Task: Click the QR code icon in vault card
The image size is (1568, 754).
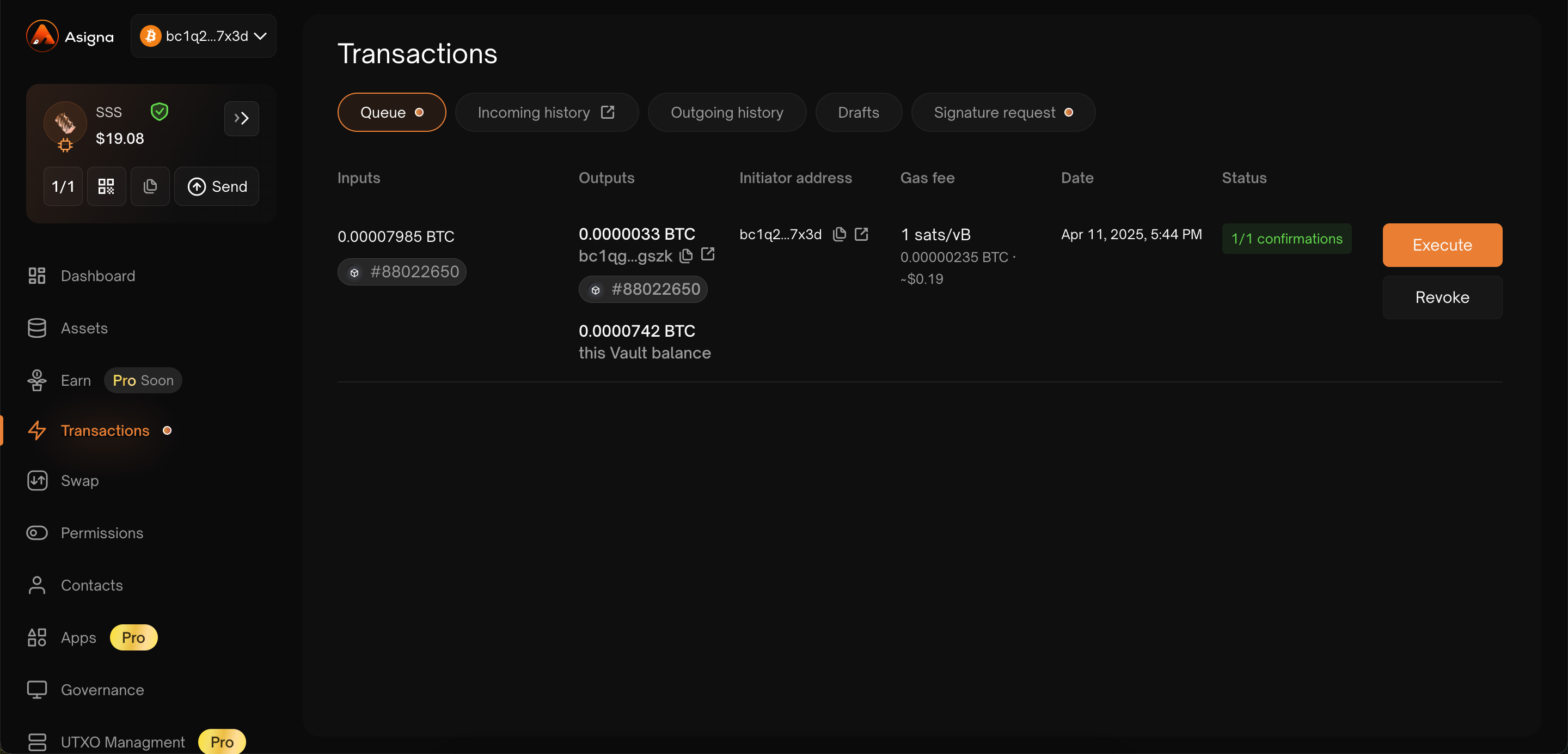Action: 106,186
